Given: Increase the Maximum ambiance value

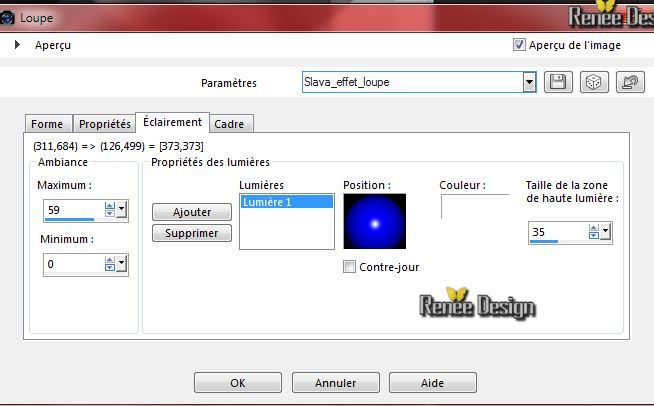Looking at the screenshot, I should 110,206.
